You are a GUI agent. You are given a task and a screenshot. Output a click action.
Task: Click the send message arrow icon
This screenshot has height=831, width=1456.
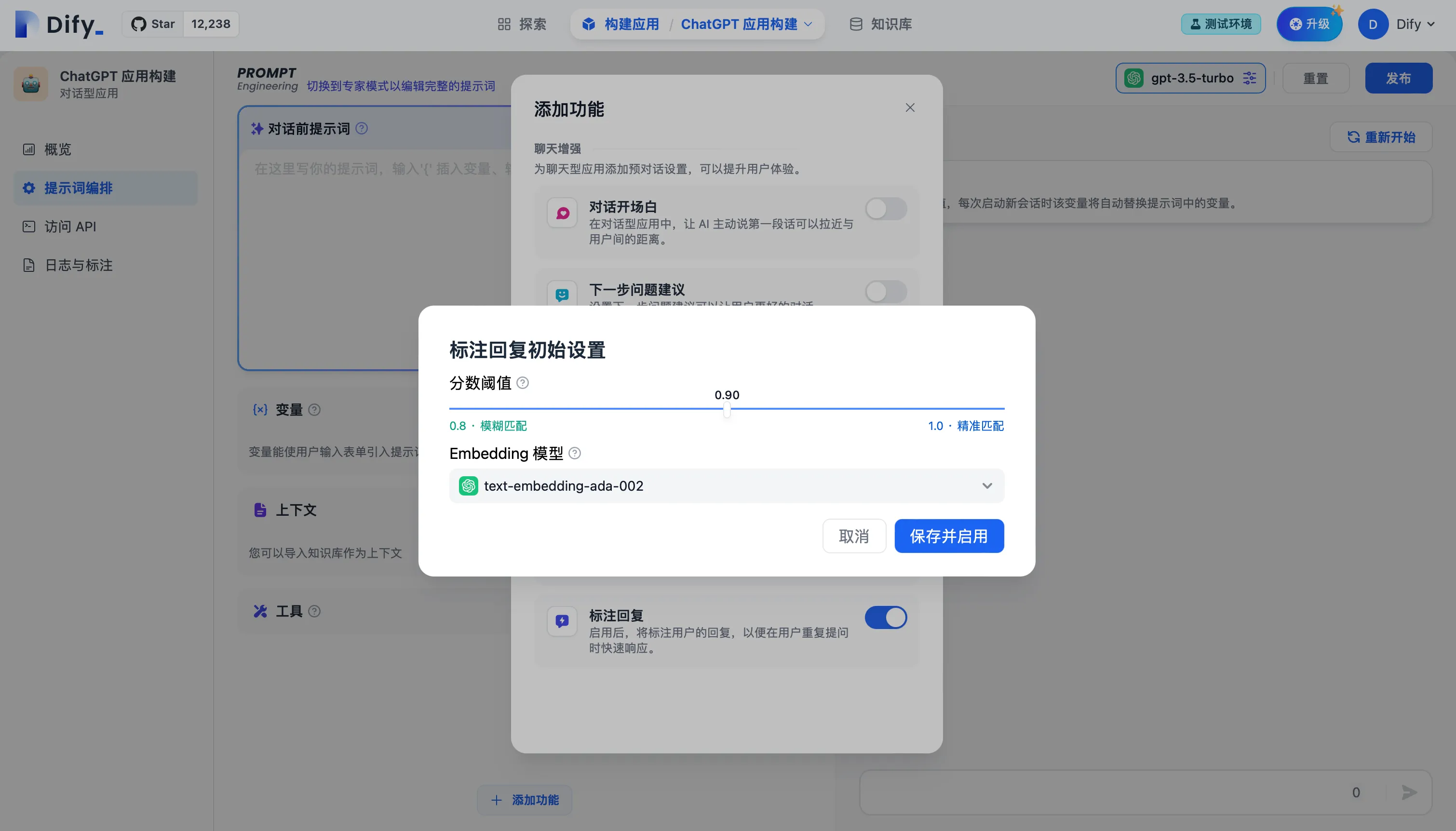point(1409,792)
